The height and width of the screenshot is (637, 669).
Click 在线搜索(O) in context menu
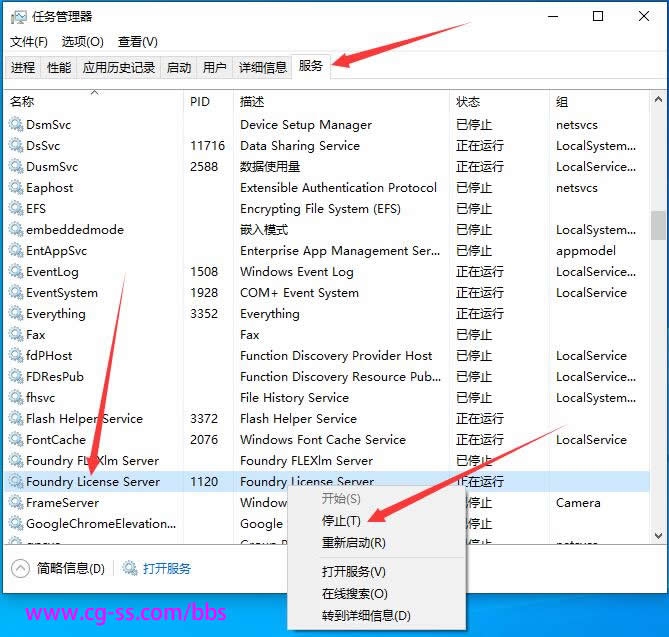(354, 594)
